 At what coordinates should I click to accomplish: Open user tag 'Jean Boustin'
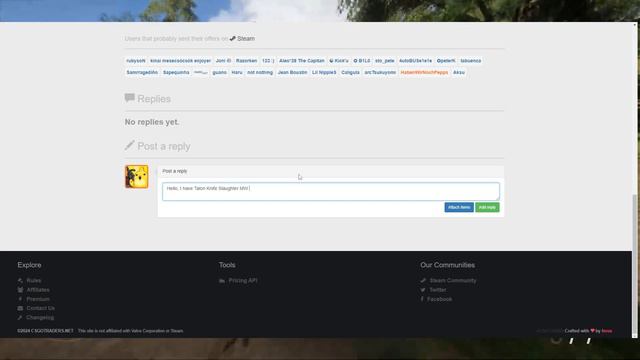tap(292, 72)
